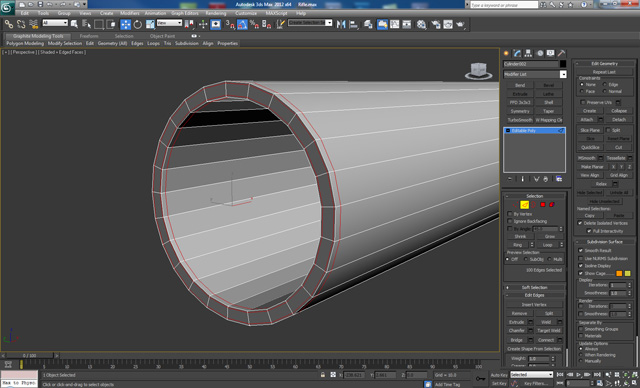The width and height of the screenshot is (640, 388).
Task: Switch to the Modify panel icon
Action: point(517,53)
